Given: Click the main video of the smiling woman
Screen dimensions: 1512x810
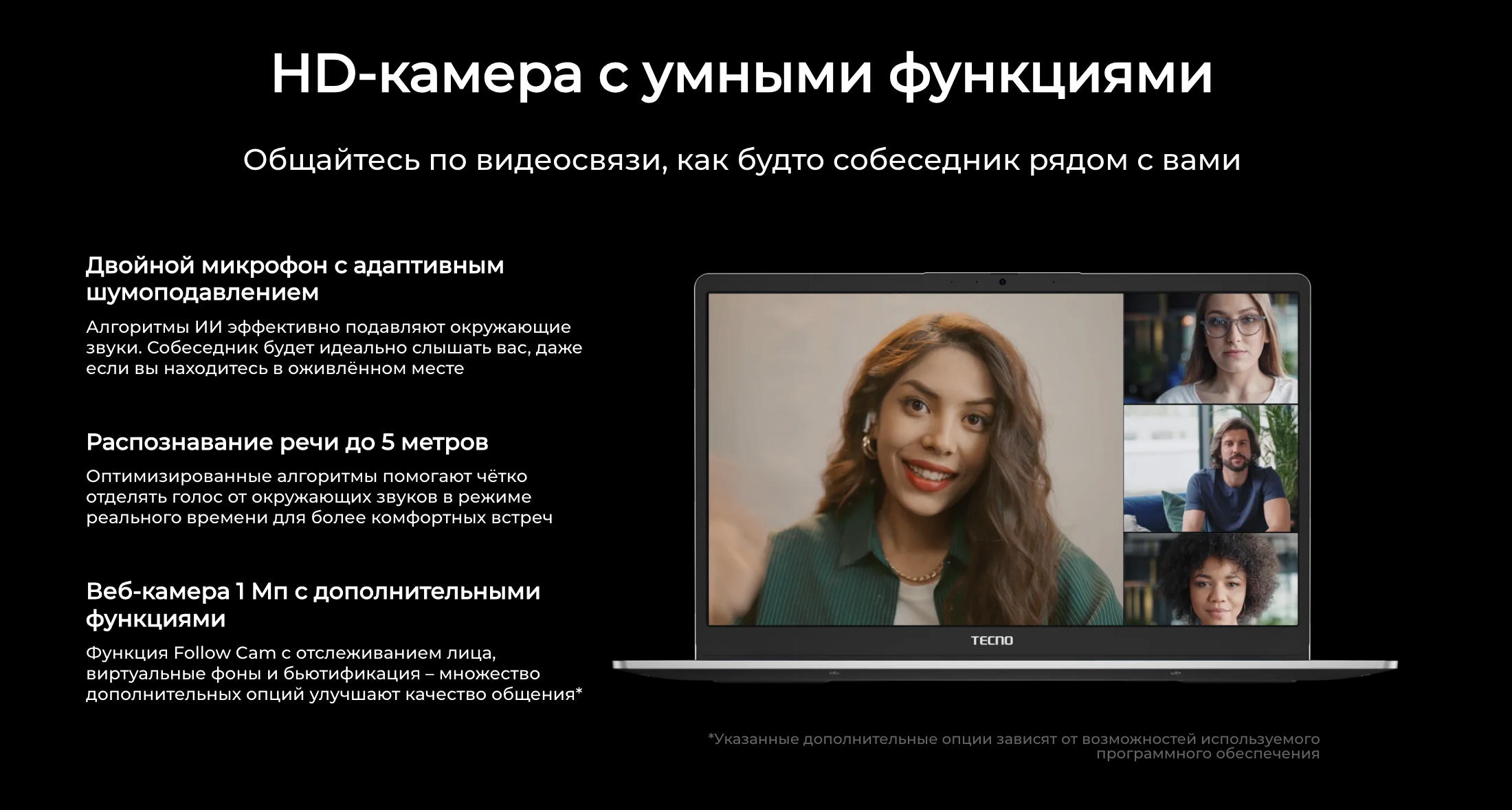Looking at the screenshot, I should click(915, 459).
